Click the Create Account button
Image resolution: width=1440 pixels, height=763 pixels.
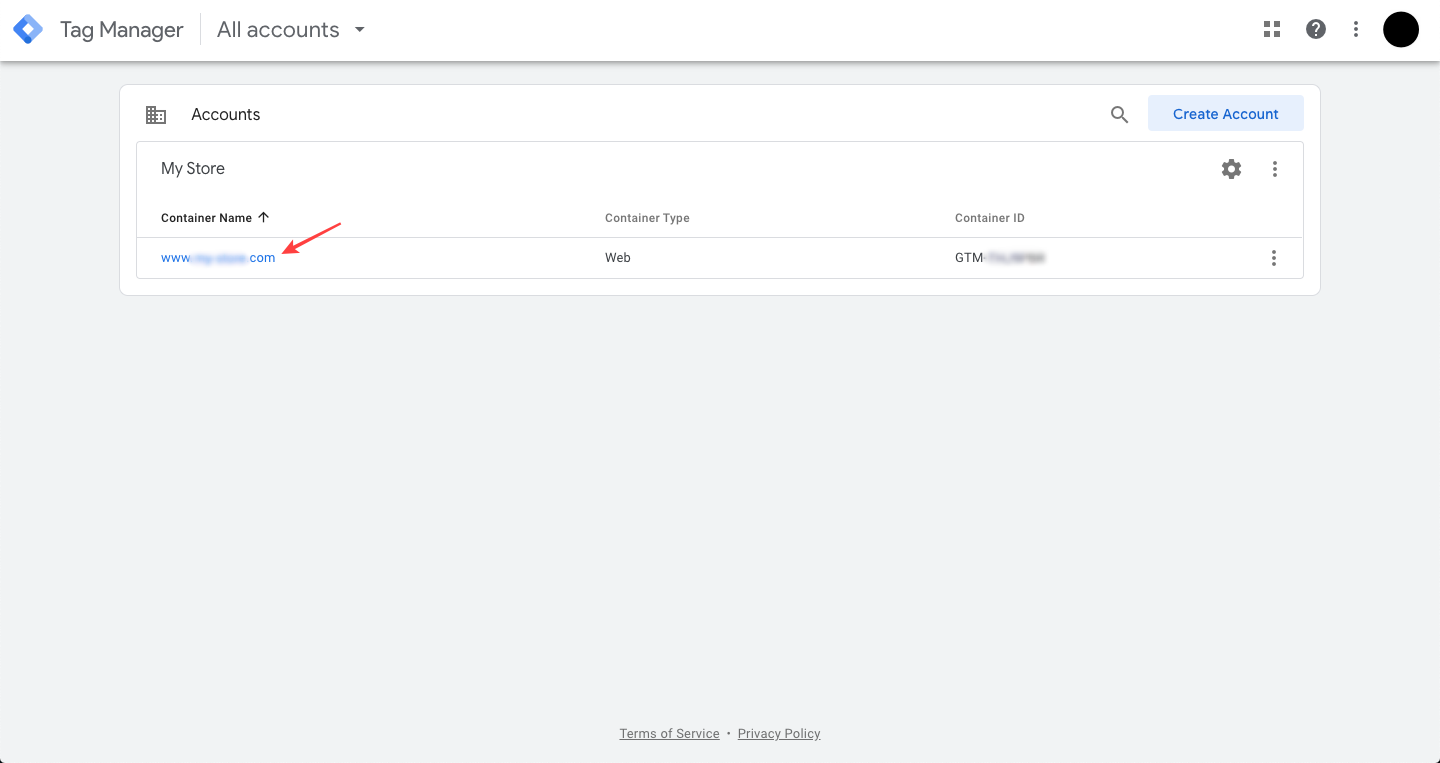coord(1225,113)
